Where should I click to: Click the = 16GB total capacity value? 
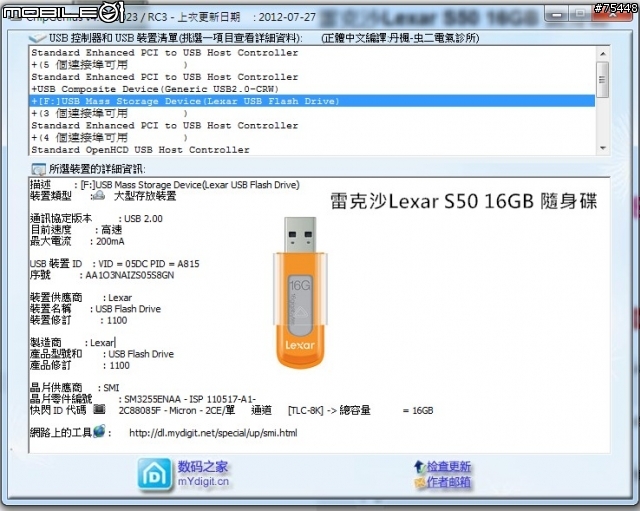(x=418, y=410)
